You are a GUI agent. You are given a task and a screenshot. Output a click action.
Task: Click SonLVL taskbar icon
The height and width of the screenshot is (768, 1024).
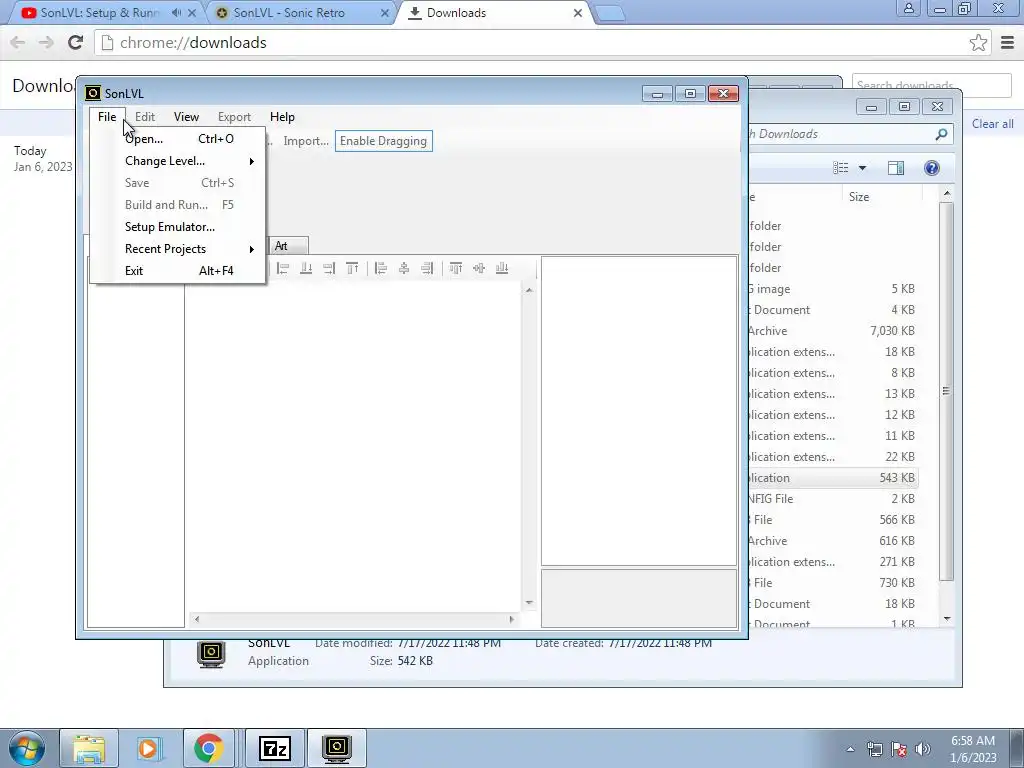coord(337,748)
